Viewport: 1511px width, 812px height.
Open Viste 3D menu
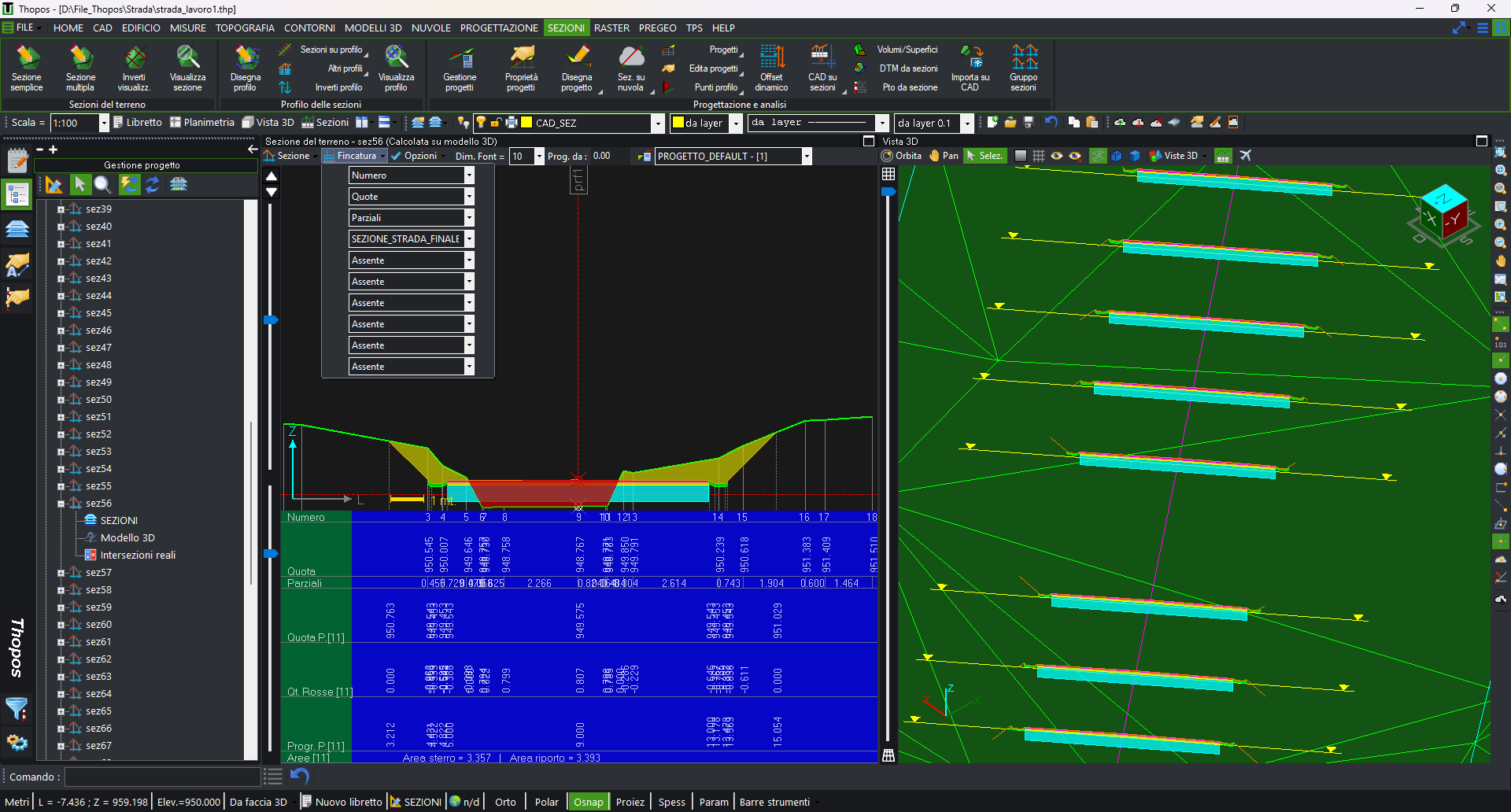1177,156
